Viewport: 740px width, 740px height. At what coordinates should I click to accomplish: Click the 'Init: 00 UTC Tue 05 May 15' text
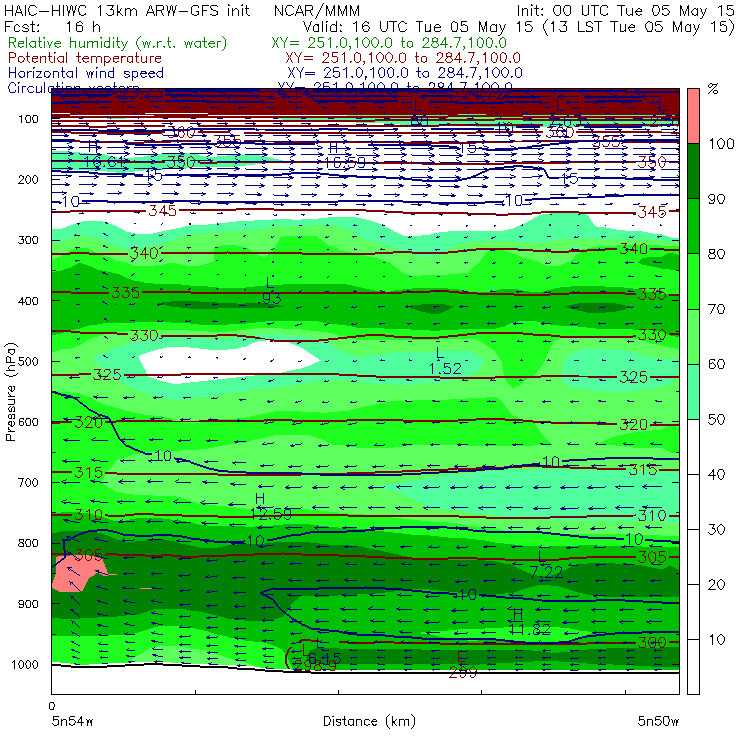(625, 10)
